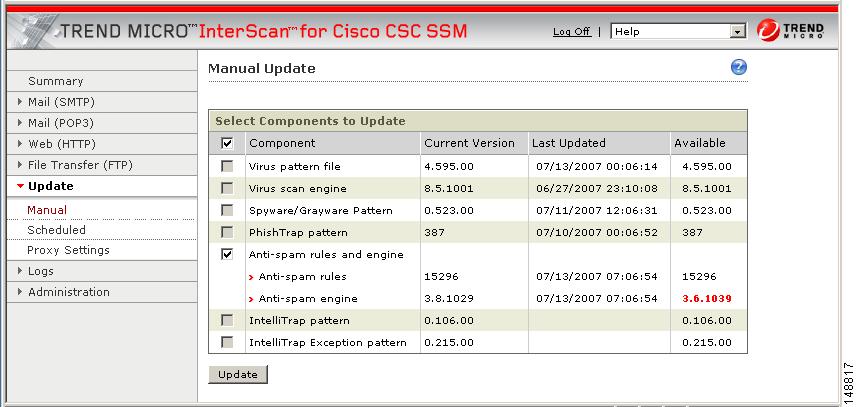This screenshot has height=407, width=856.
Task: Click the red Update collapse arrow
Action: click(x=21, y=187)
